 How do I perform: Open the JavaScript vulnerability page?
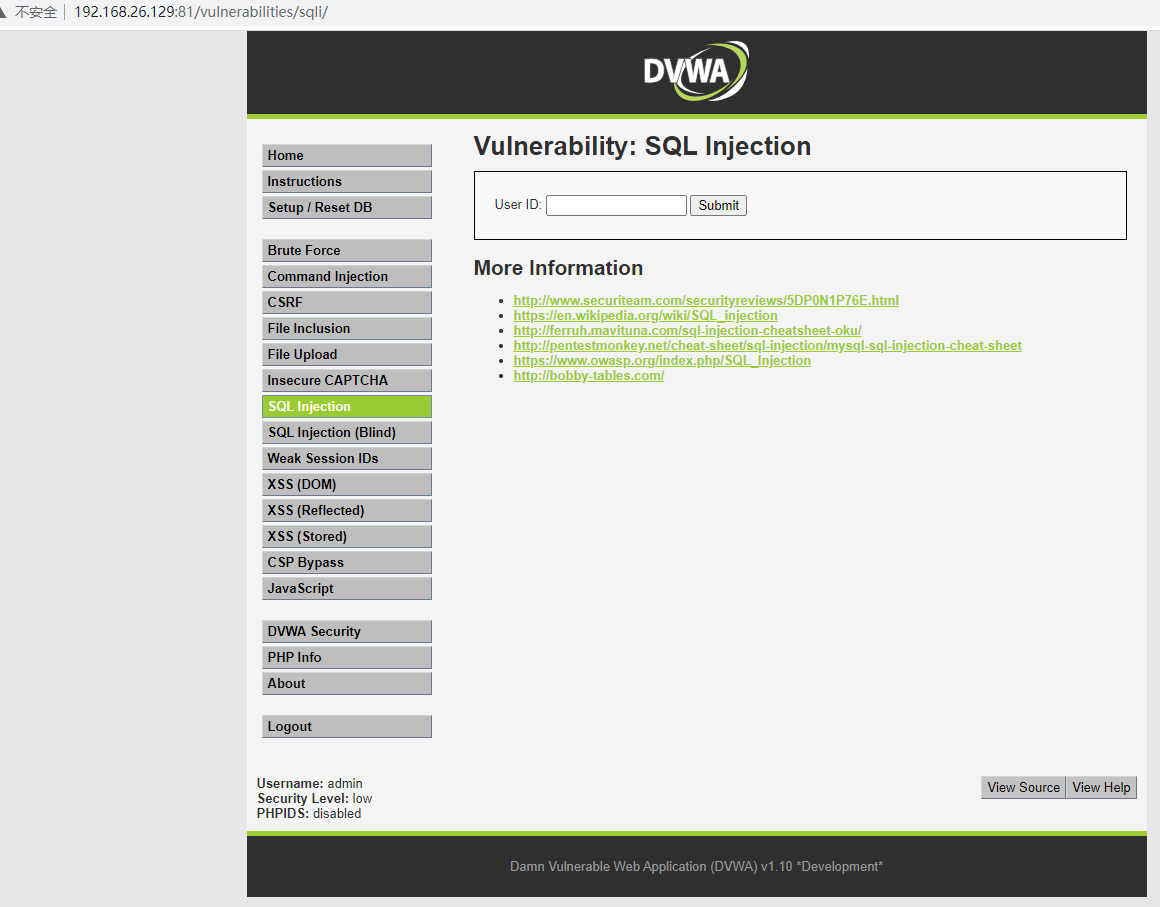[x=346, y=588]
